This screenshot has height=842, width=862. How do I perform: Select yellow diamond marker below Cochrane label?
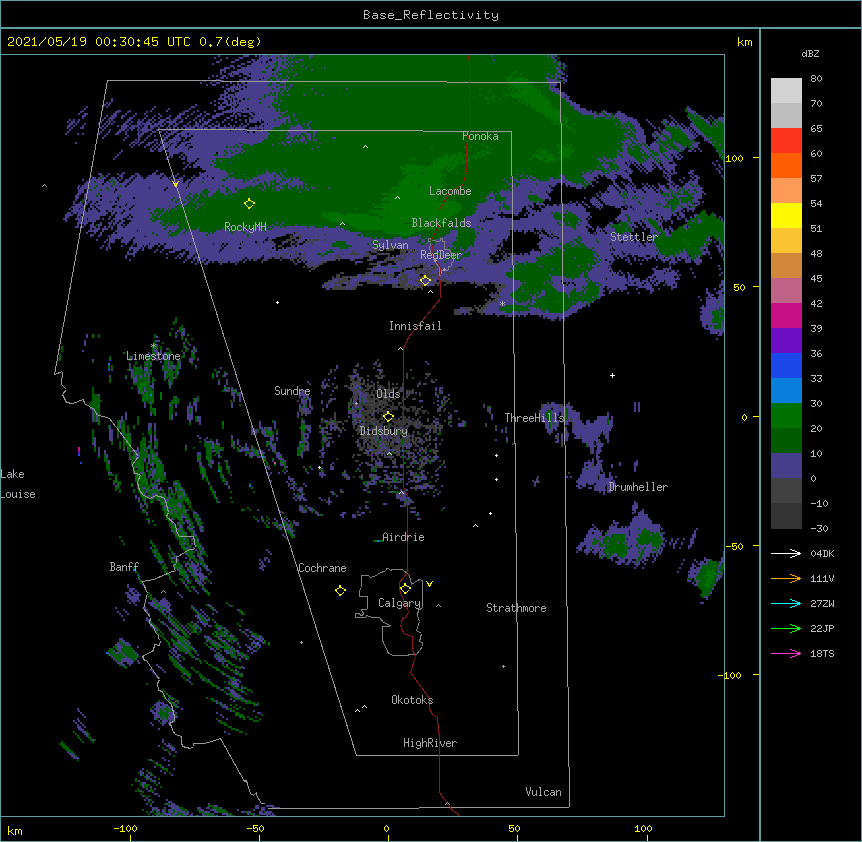click(x=340, y=590)
